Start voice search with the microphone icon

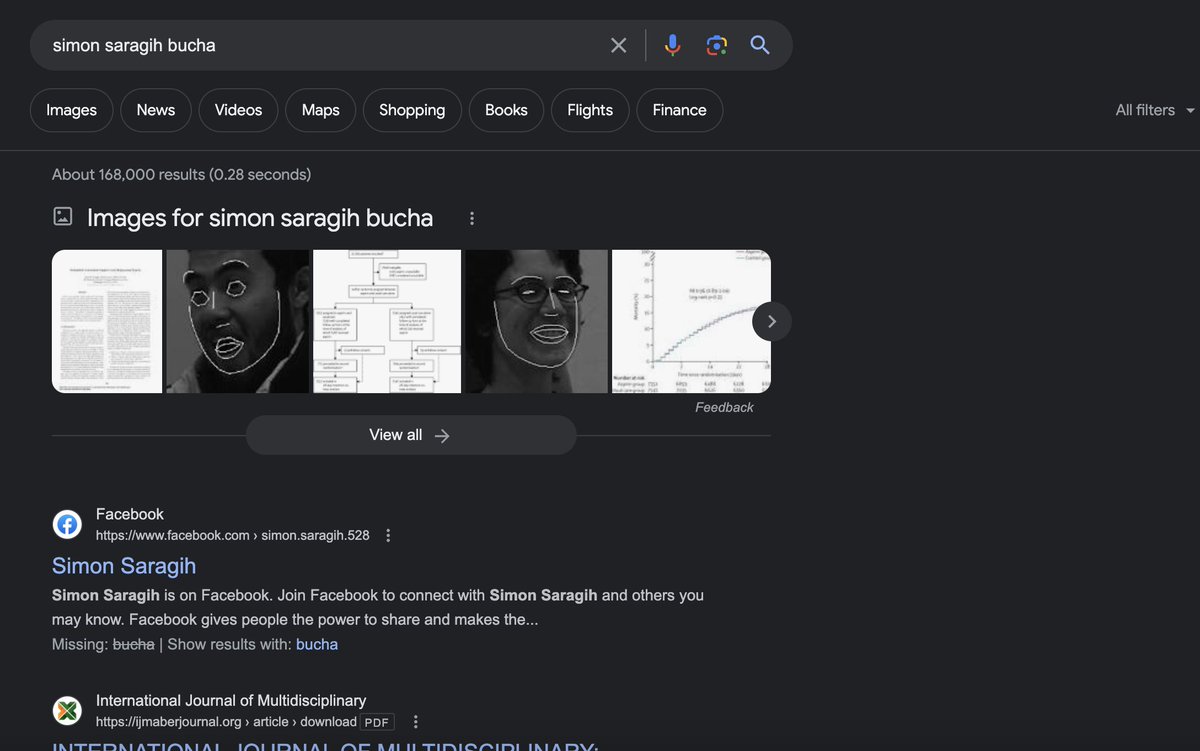[673, 45]
